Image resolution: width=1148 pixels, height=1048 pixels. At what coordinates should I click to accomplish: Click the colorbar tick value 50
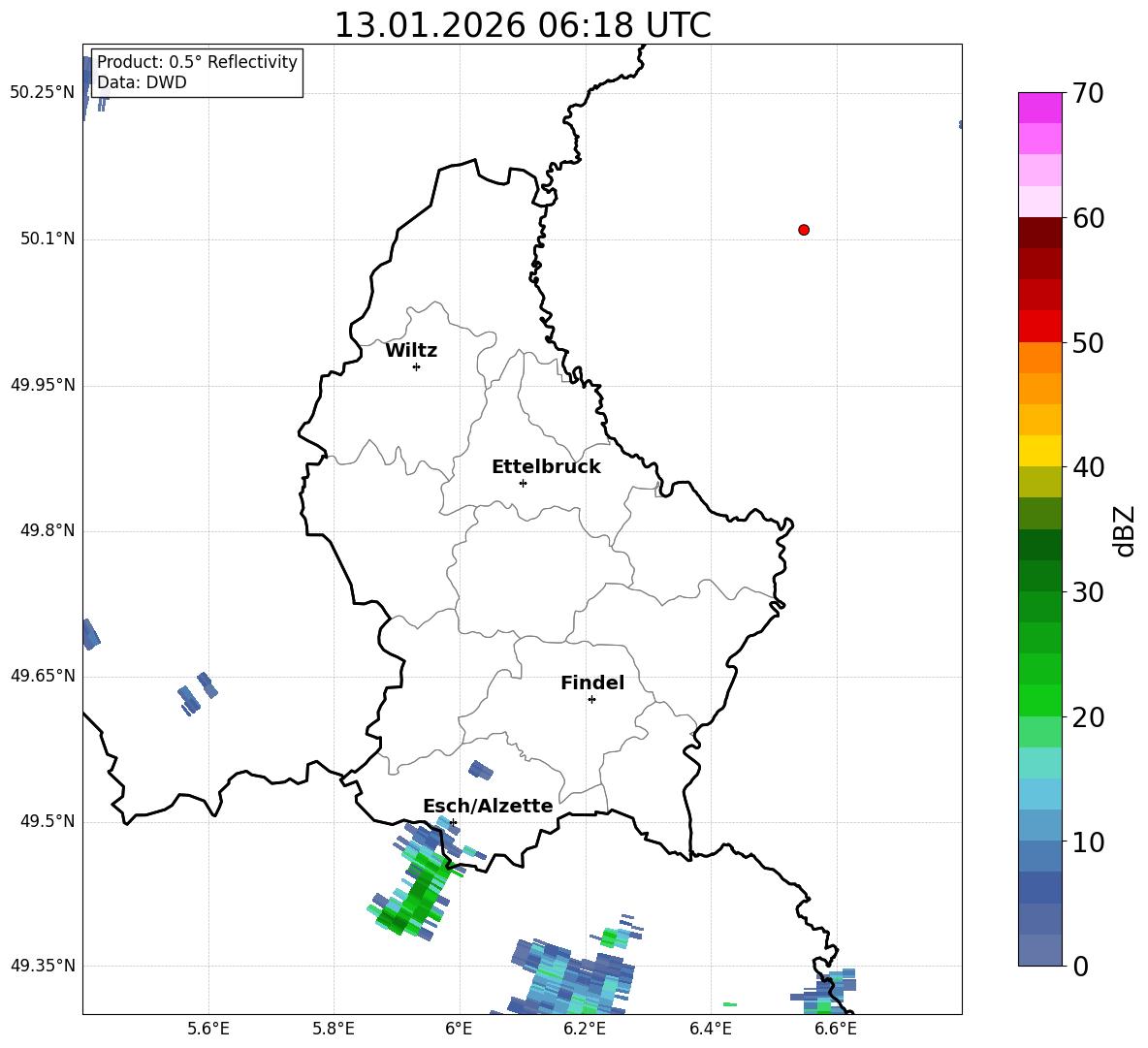coord(1087,342)
